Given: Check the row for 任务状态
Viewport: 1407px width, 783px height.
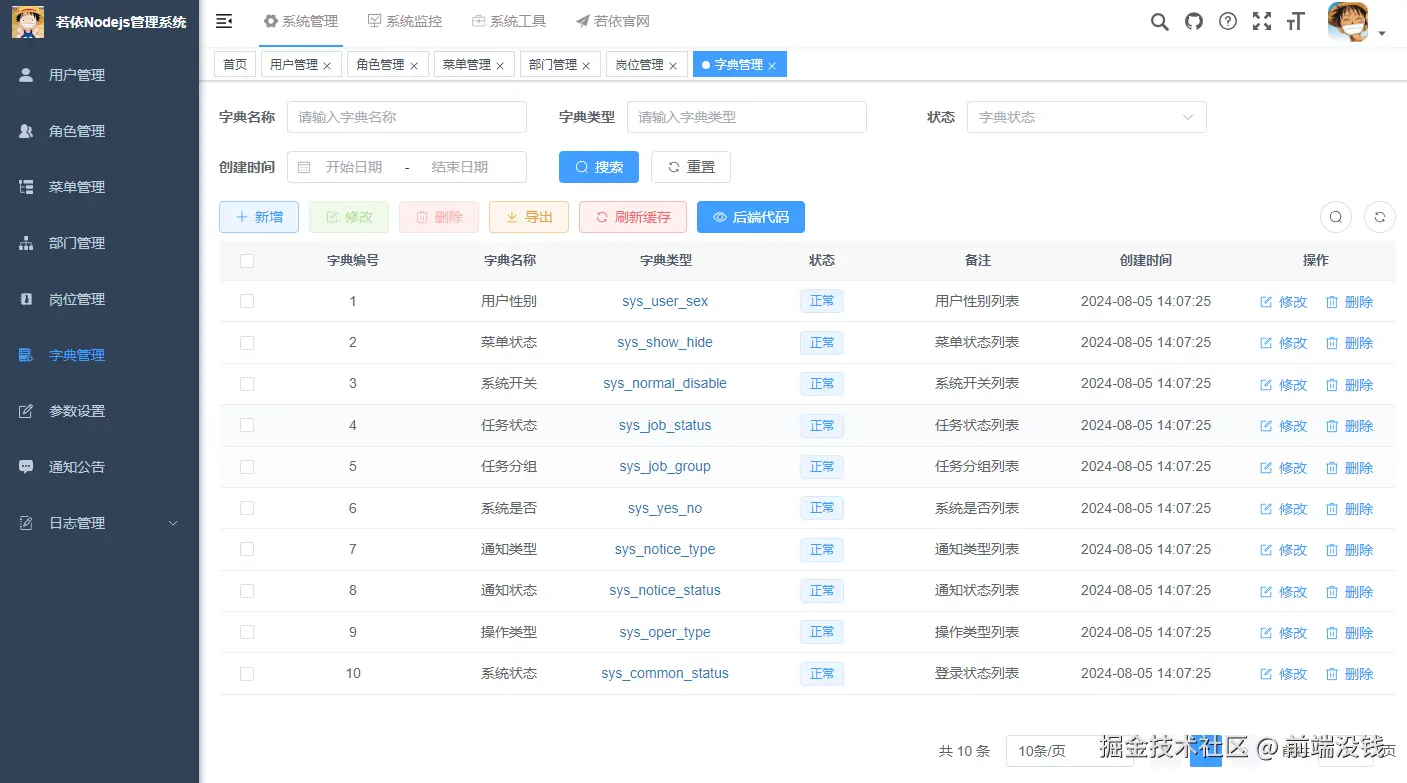Looking at the screenshot, I should tap(247, 425).
